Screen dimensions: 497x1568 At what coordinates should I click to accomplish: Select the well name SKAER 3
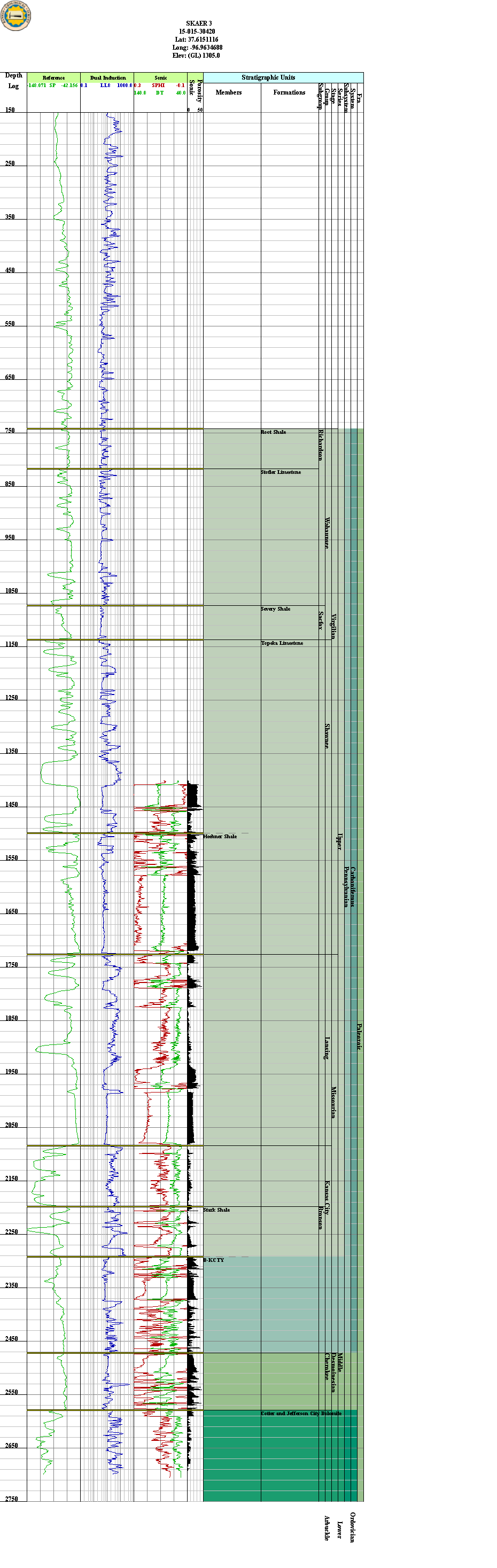pyautogui.click(x=199, y=23)
